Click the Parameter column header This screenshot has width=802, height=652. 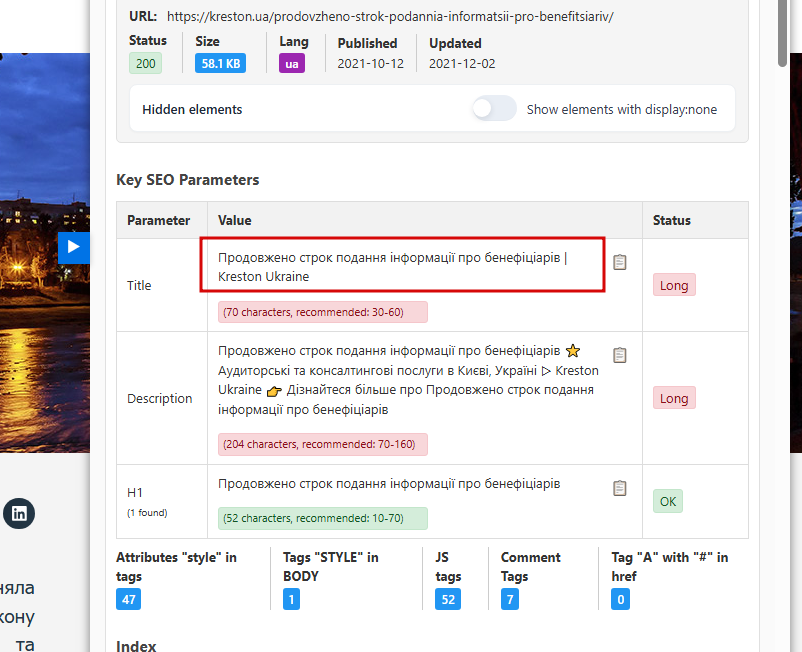click(159, 220)
